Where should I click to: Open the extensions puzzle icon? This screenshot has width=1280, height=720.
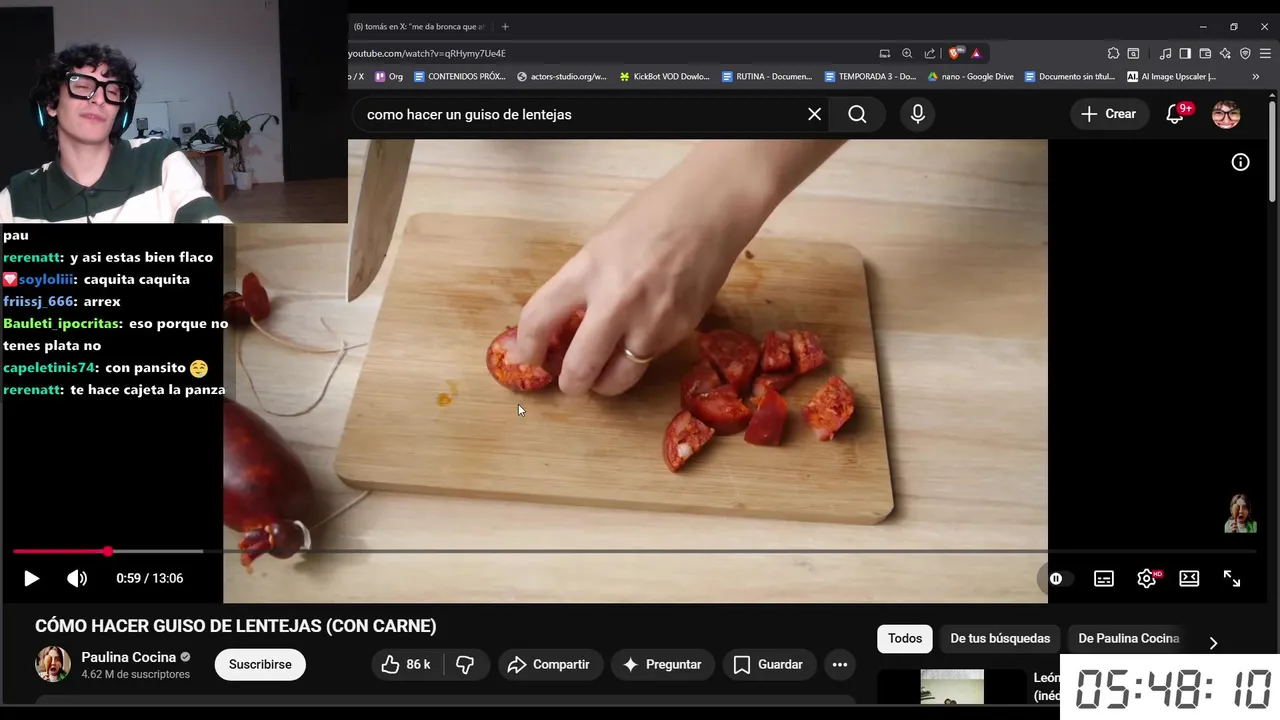(1113, 53)
